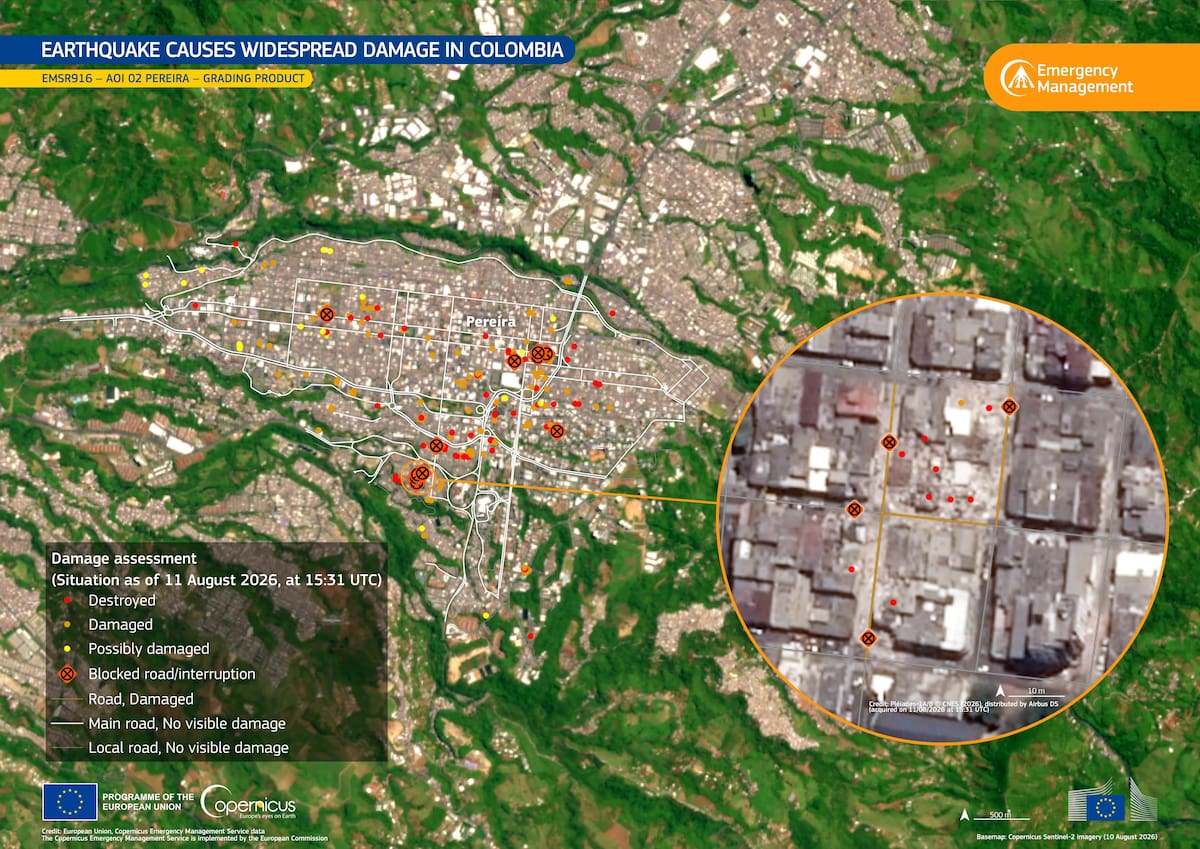
Task: Click the top-right blocked road marker in the inset
Action: [x=1010, y=407]
